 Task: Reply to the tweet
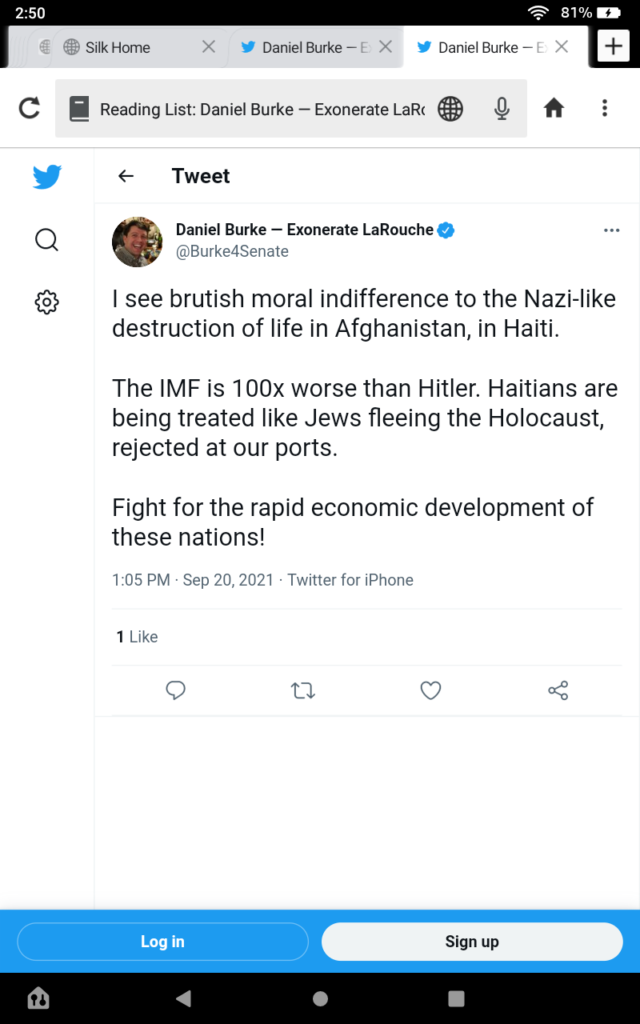(x=176, y=690)
